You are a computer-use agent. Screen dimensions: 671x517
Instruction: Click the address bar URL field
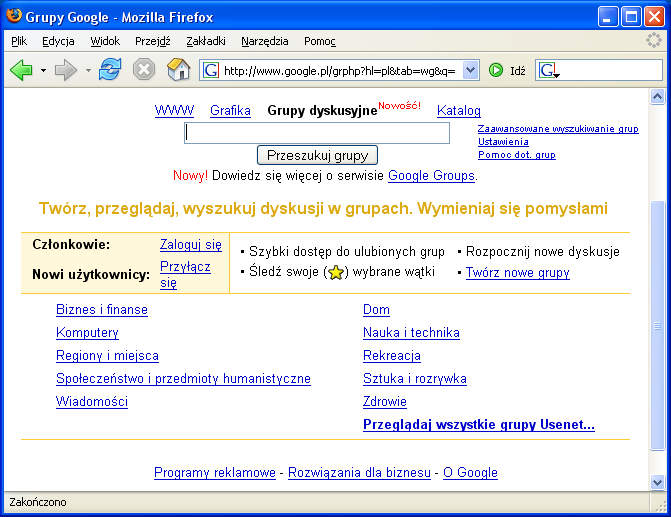coord(341,70)
